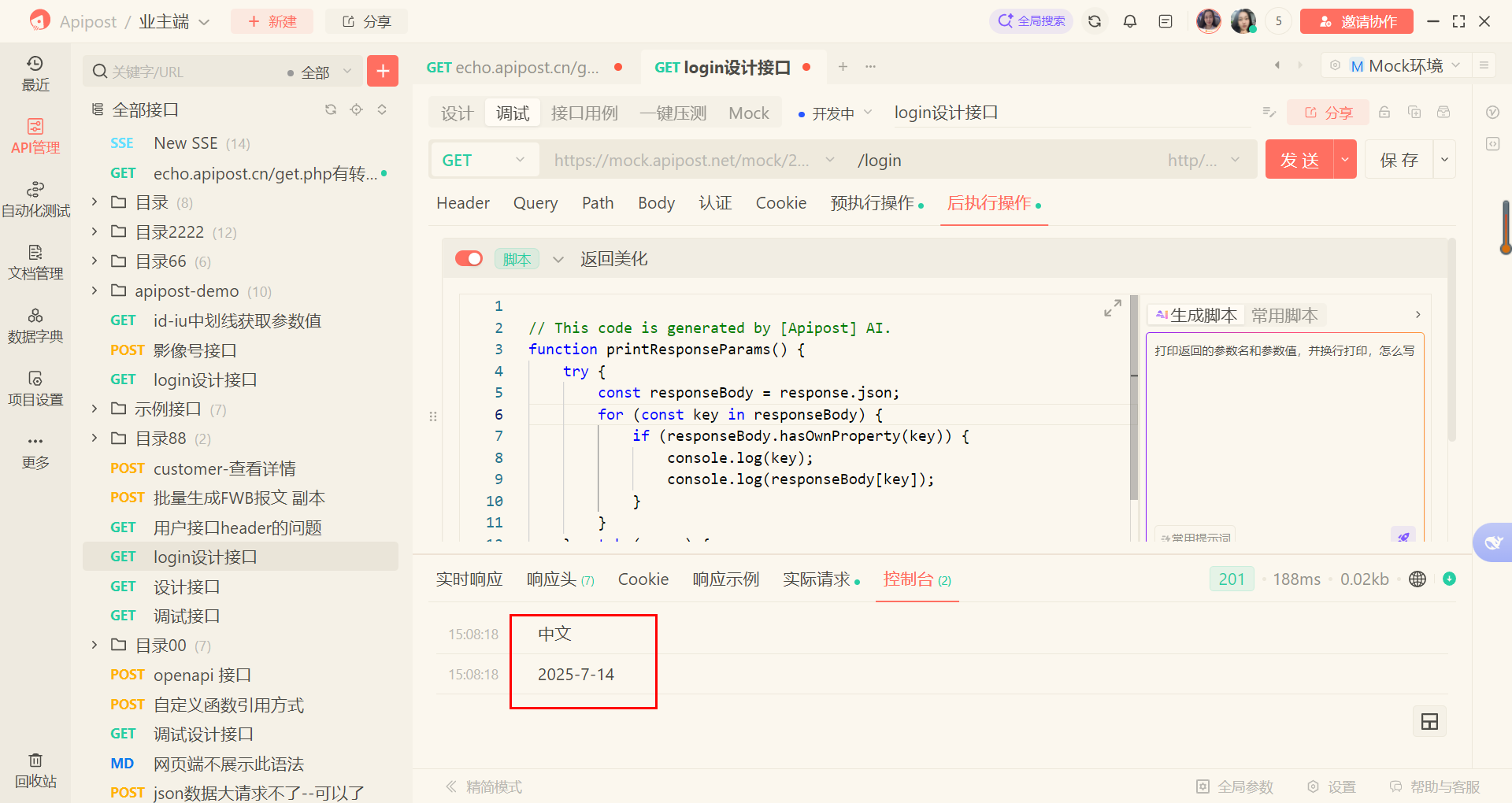The image size is (1512, 803).
Task: Open the echo.apipost.cn request tab
Action: (x=524, y=67)
